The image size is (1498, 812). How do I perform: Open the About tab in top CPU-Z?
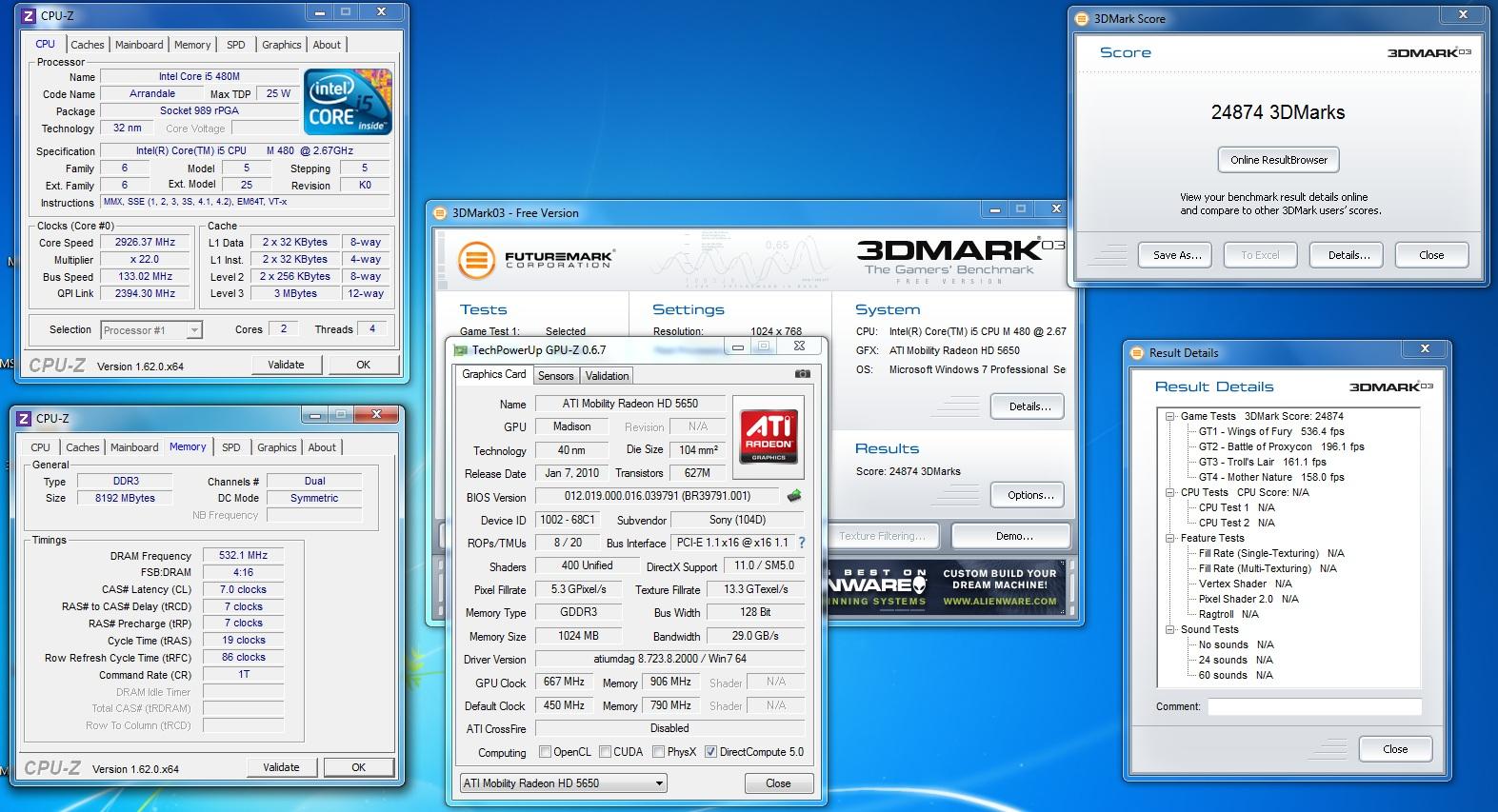(327, 45)
